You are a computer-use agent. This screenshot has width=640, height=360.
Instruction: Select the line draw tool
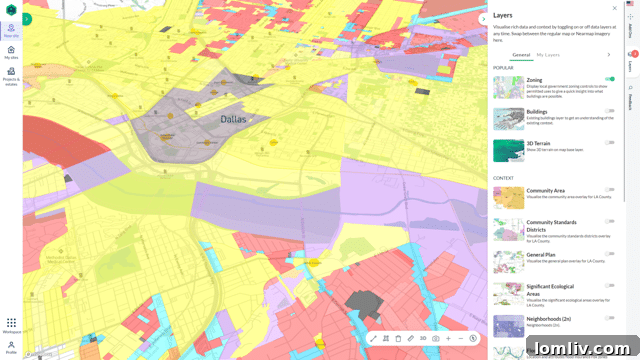point(373,338)
